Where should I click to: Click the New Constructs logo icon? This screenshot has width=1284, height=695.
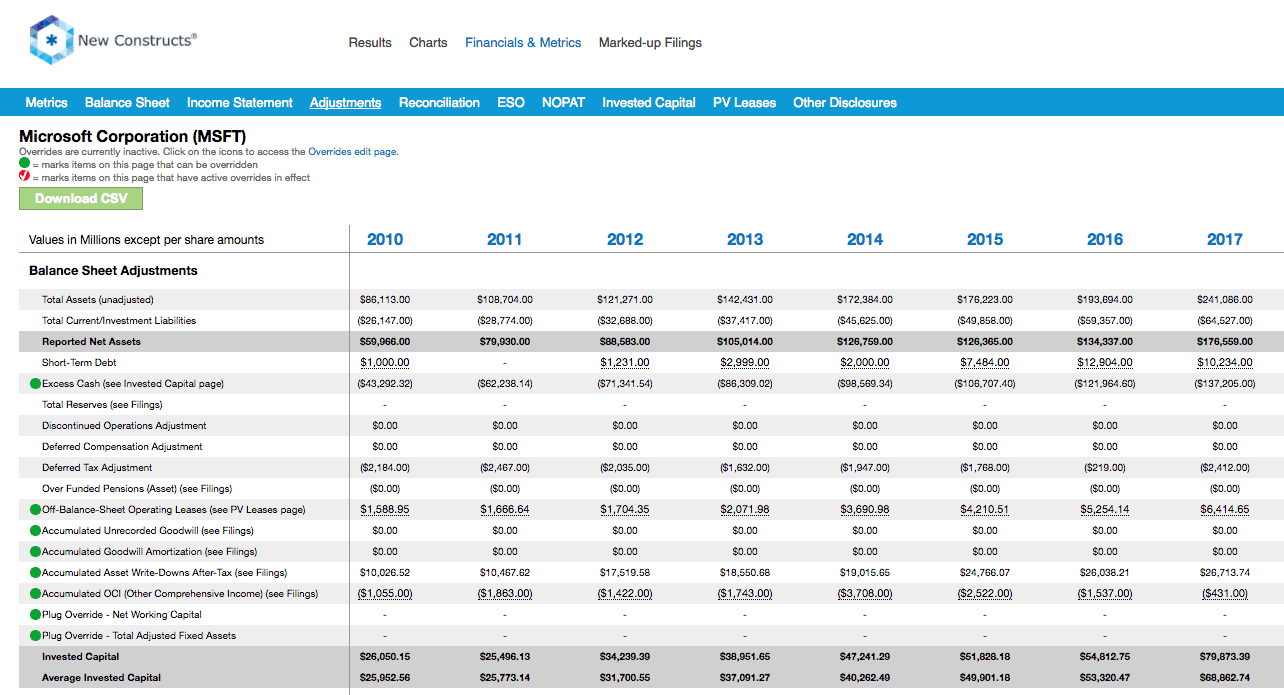[51, 41]
